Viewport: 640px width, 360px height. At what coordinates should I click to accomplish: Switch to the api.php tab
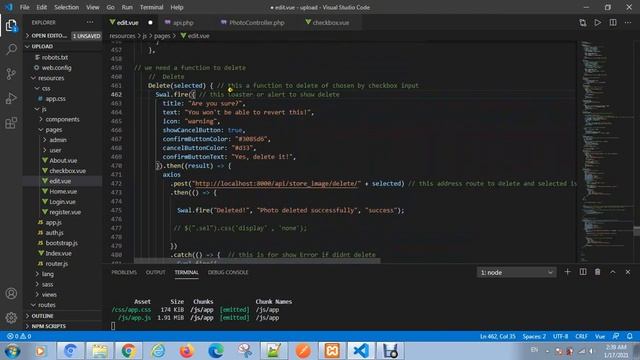point(182,23)
